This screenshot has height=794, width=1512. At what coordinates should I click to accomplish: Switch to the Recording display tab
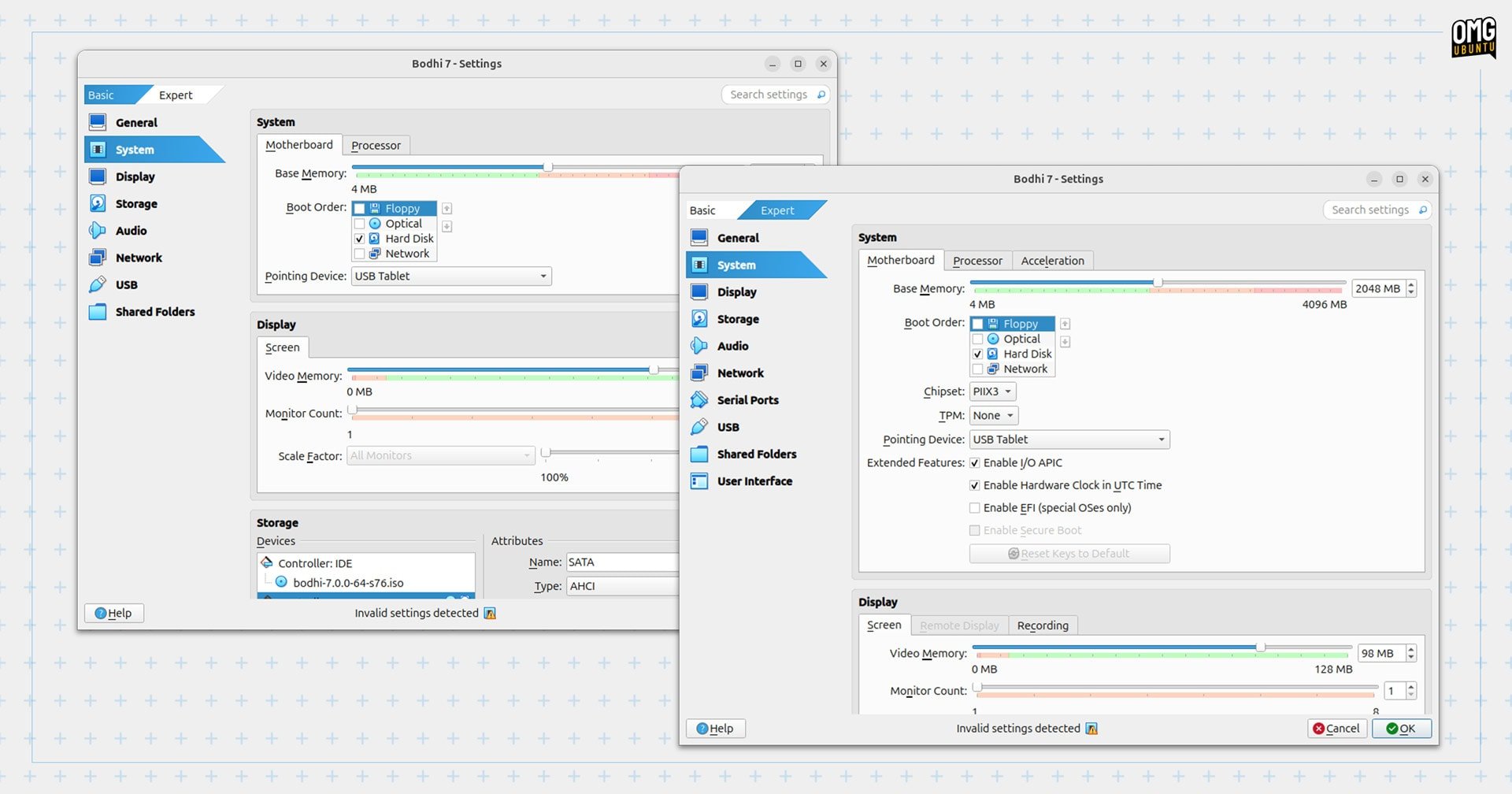coord(1043,625)
